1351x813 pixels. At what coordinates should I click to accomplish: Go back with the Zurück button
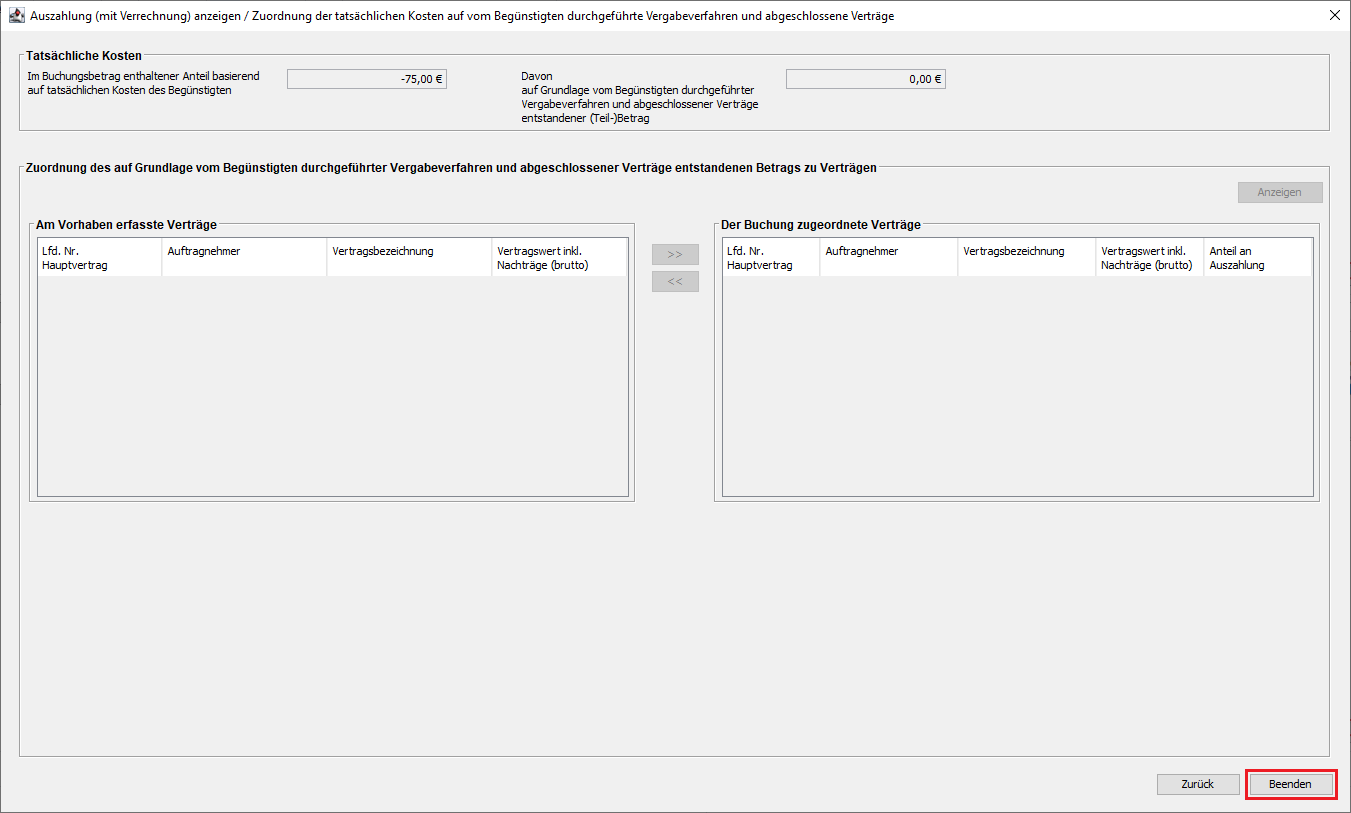point(1197,784)
